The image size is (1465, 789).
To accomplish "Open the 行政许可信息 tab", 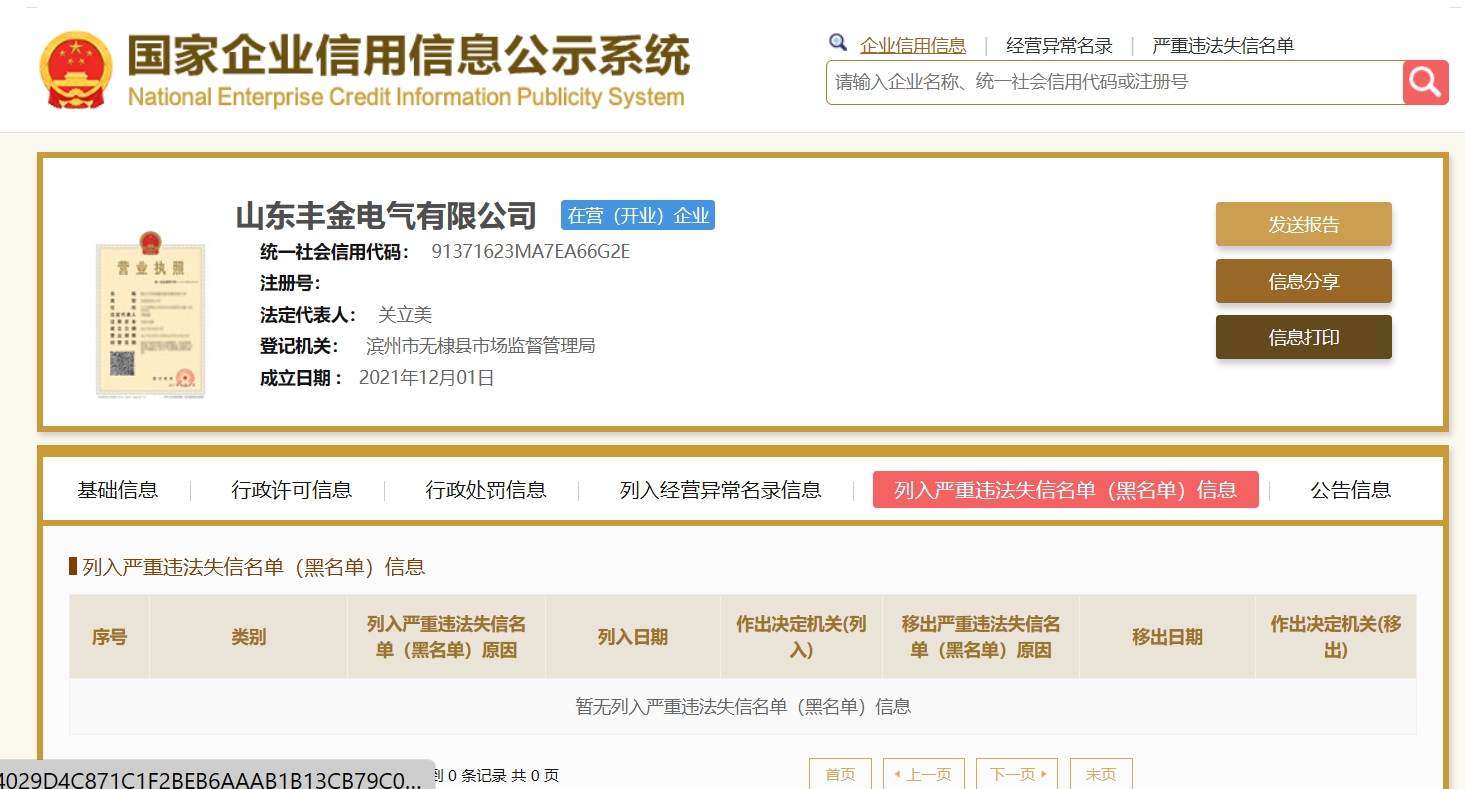I will point(292,490).
